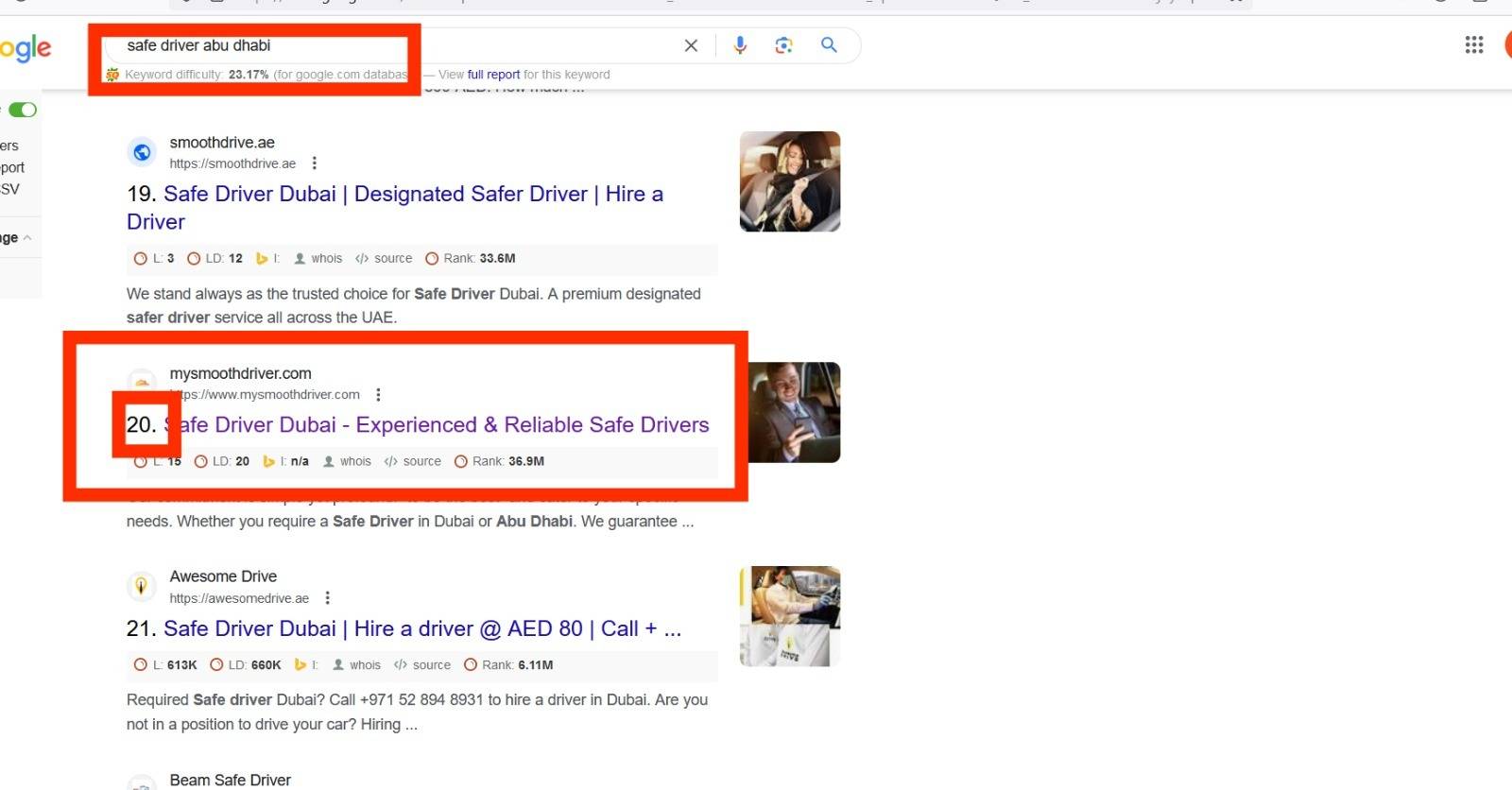Click source in the Rank 6.11M row
This screenshot has width=1512, height=790.
click(x=422, y=665)
